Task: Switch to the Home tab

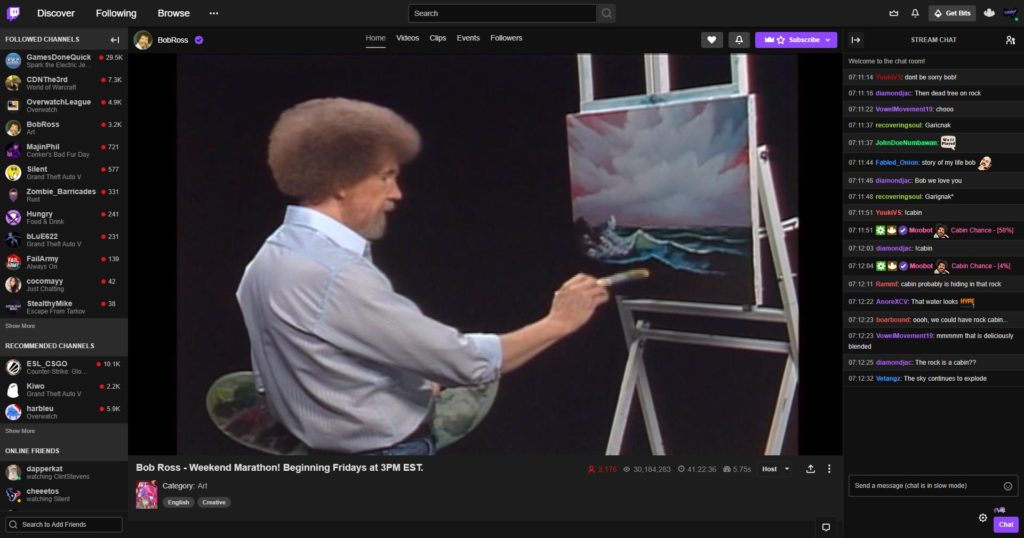Action: pyautogui.click(x=376, y=39)
